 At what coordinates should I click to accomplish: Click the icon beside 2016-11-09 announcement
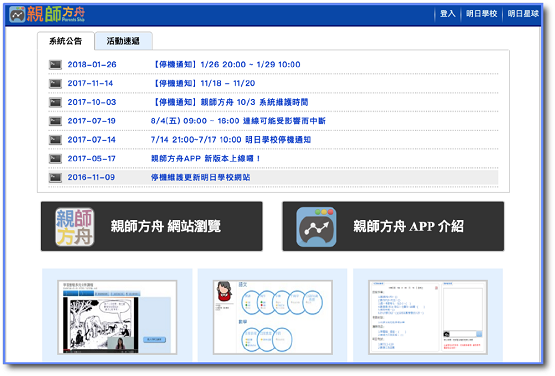click(55, 177)
